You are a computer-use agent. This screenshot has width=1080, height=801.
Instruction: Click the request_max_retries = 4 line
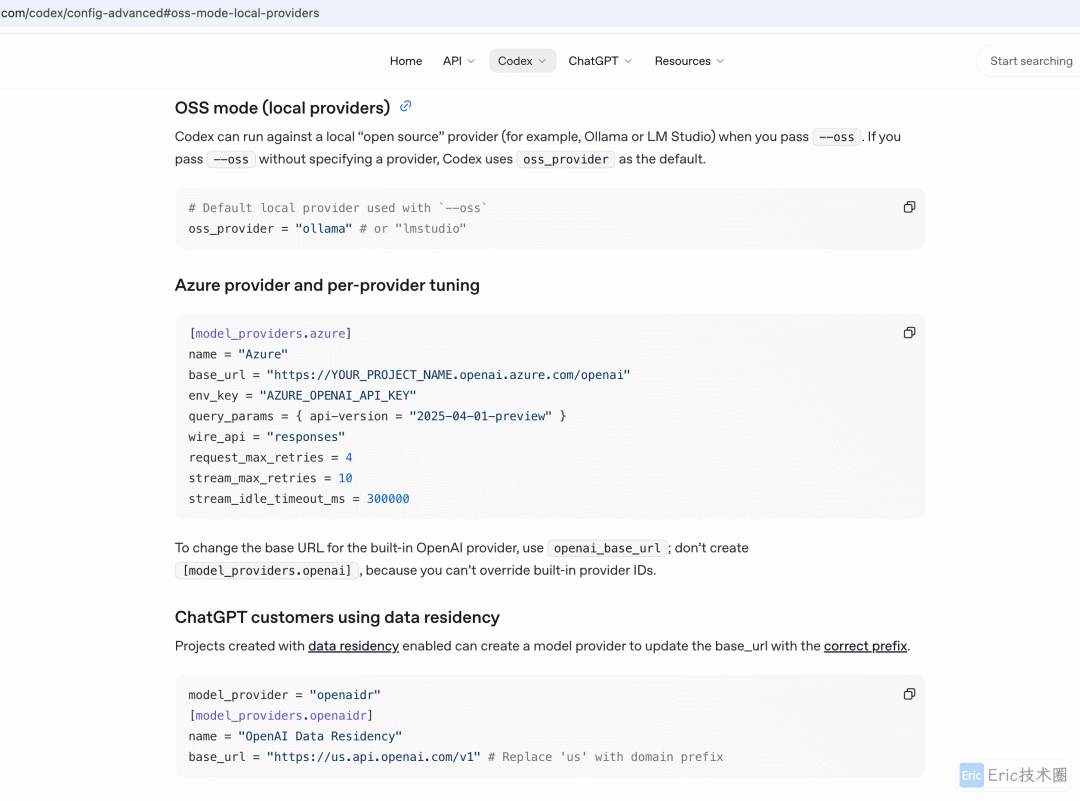tap(270, 457)
